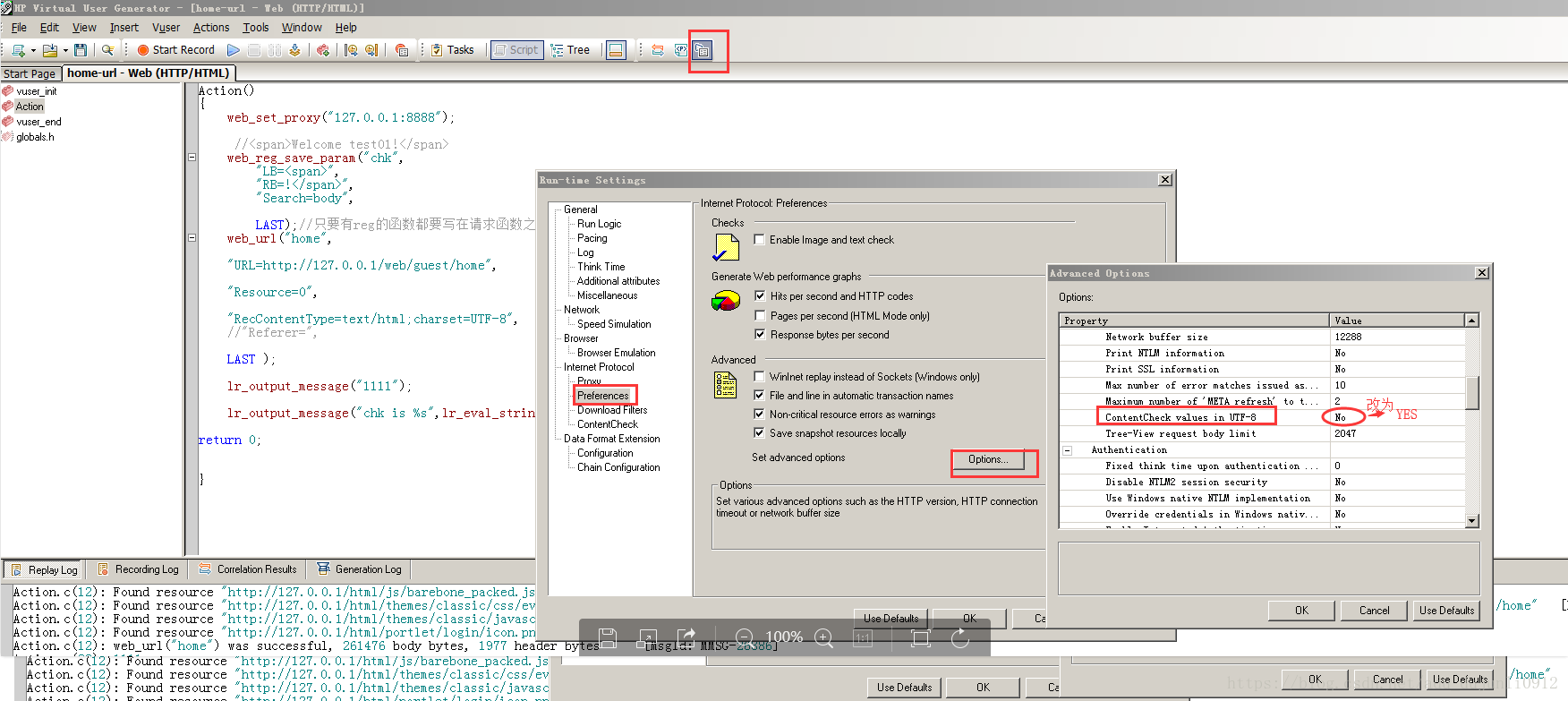Click scroll up arrow in Advanced Options list
The image size is (1568, 701).
coord(1472,321)
